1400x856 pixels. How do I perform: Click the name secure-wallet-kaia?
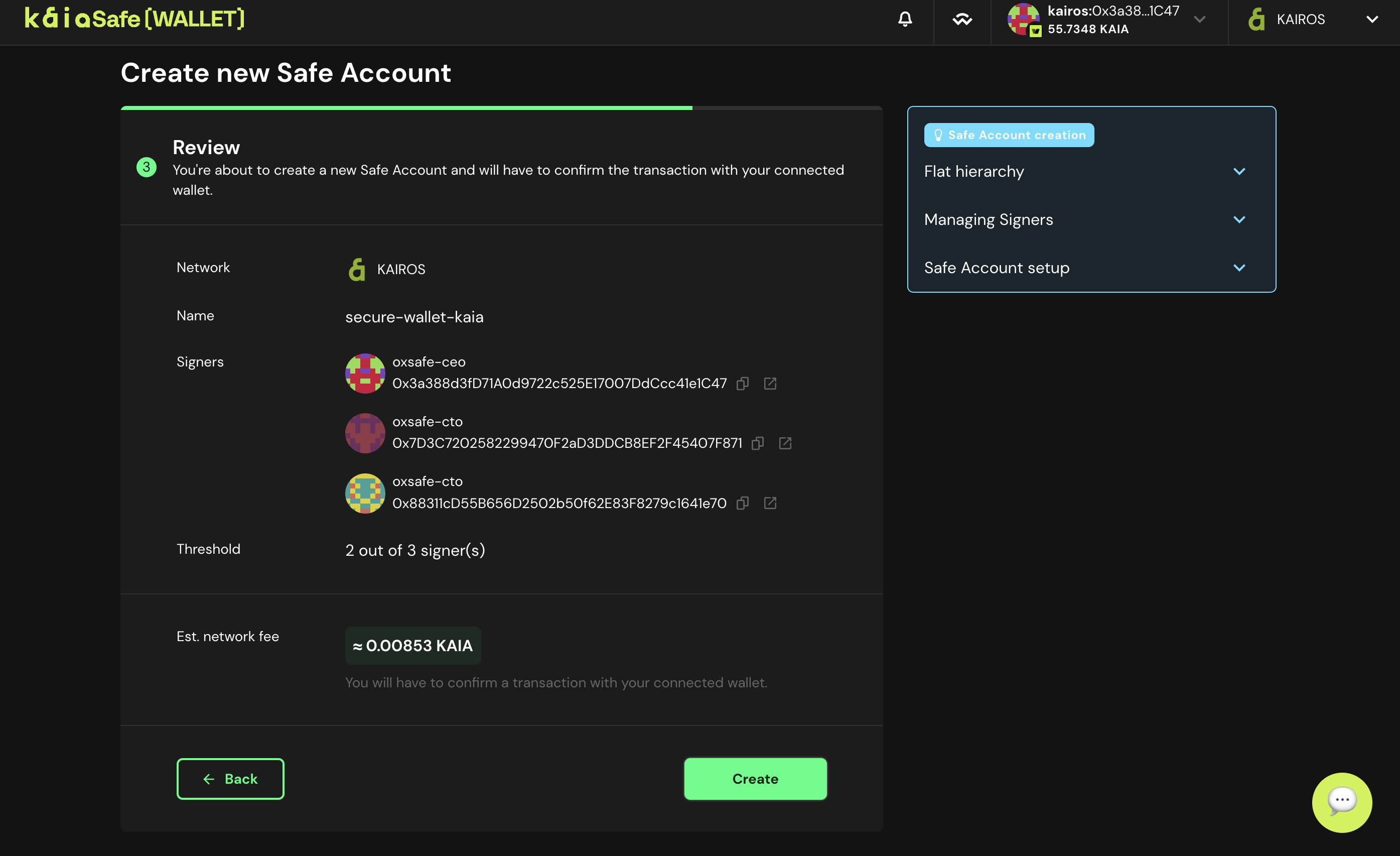coord(414,317)
